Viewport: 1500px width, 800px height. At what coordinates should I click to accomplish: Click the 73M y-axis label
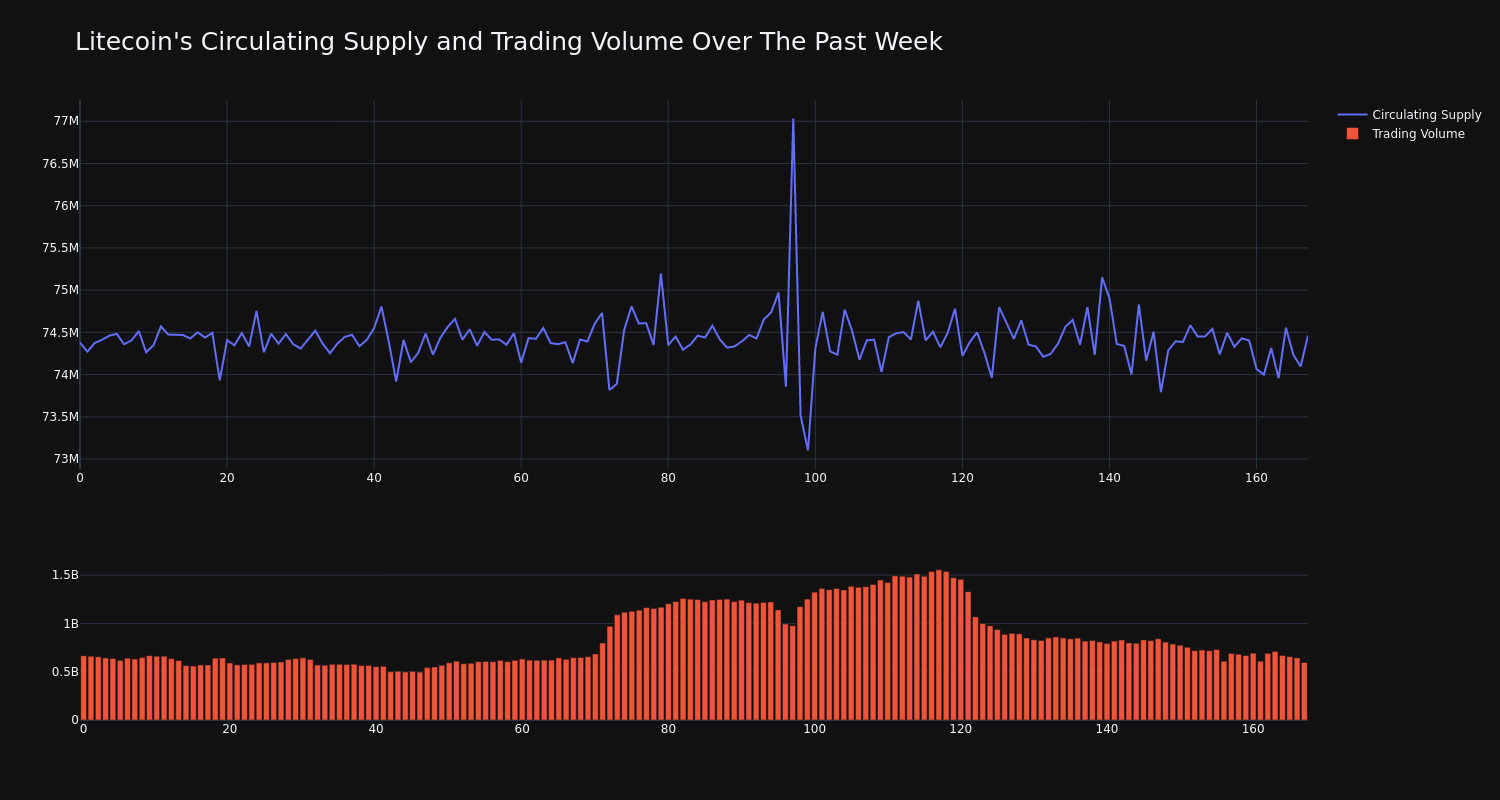pos(66,459)
